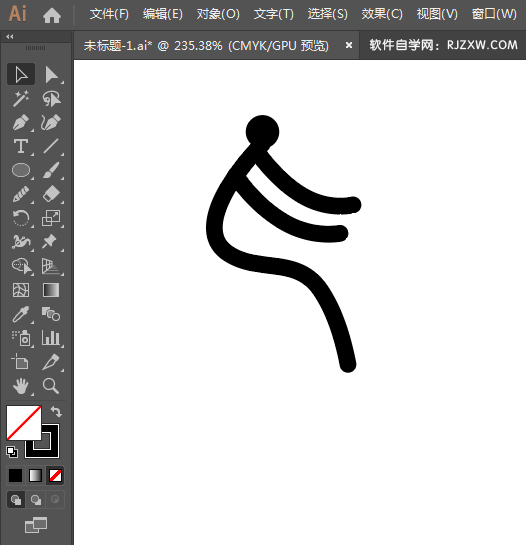Choose the Type tool
The image size is (526, 545).
pos(21,146)
